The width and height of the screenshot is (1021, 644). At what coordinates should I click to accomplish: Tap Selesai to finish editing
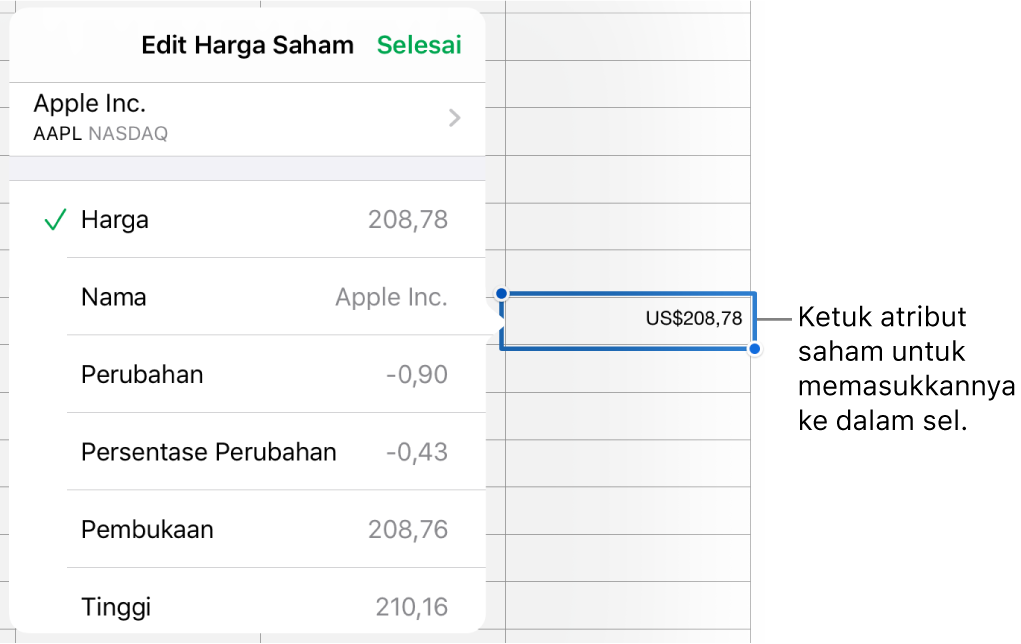[x=419, y=45]
